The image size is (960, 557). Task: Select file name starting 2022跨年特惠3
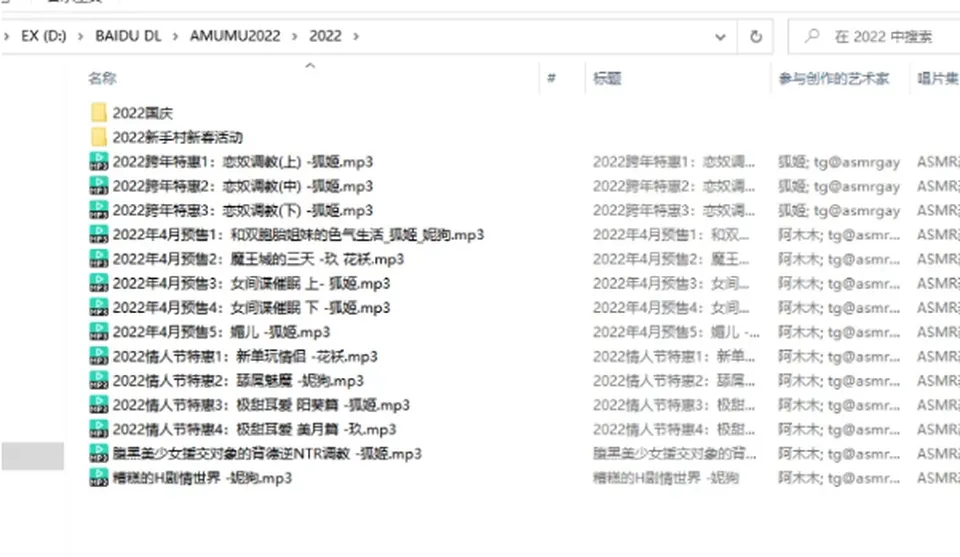[x=243, y=211]
